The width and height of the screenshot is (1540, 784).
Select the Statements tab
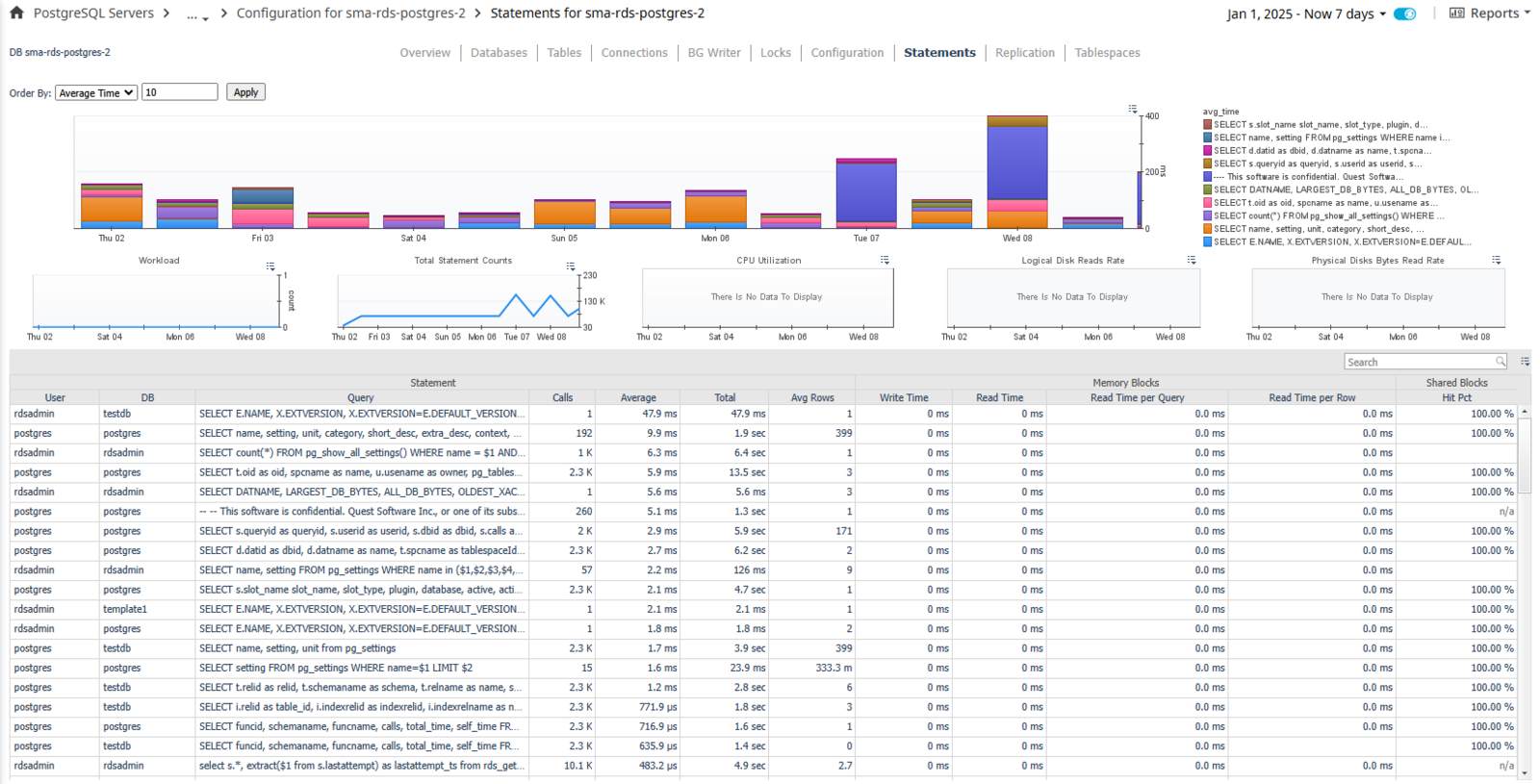click(x=939, y=53)
